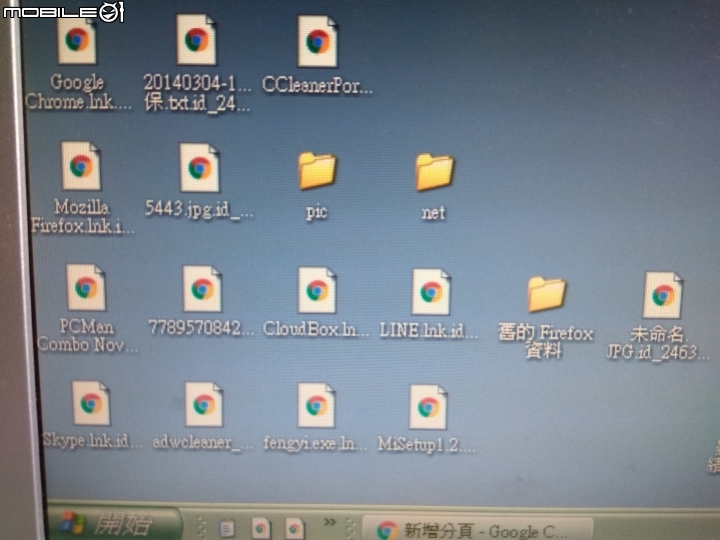Click the CCleanerPor... file name label

click(317, 85)
